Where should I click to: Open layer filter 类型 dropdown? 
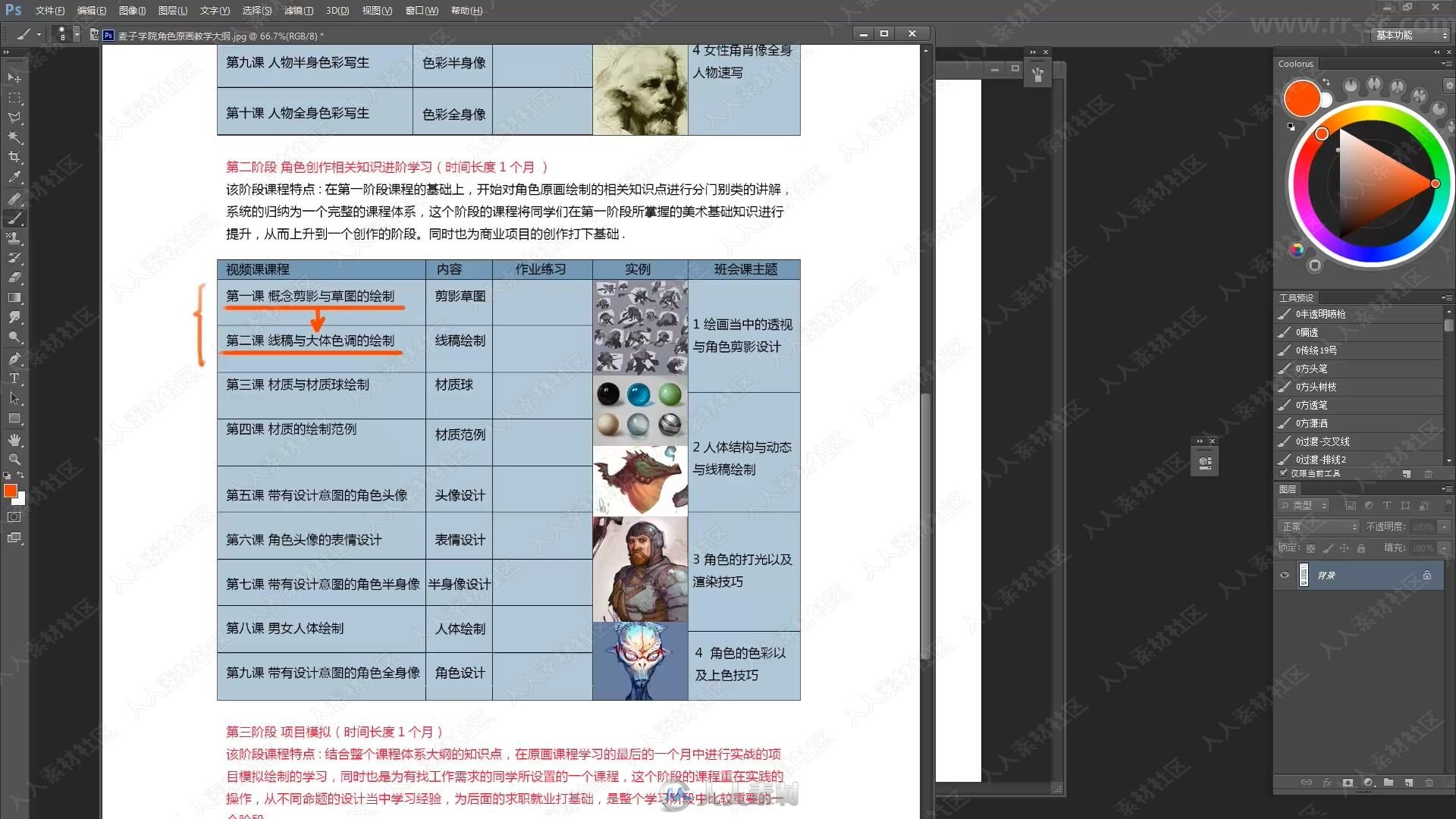pyautogui.click(x=1304, y=505)
